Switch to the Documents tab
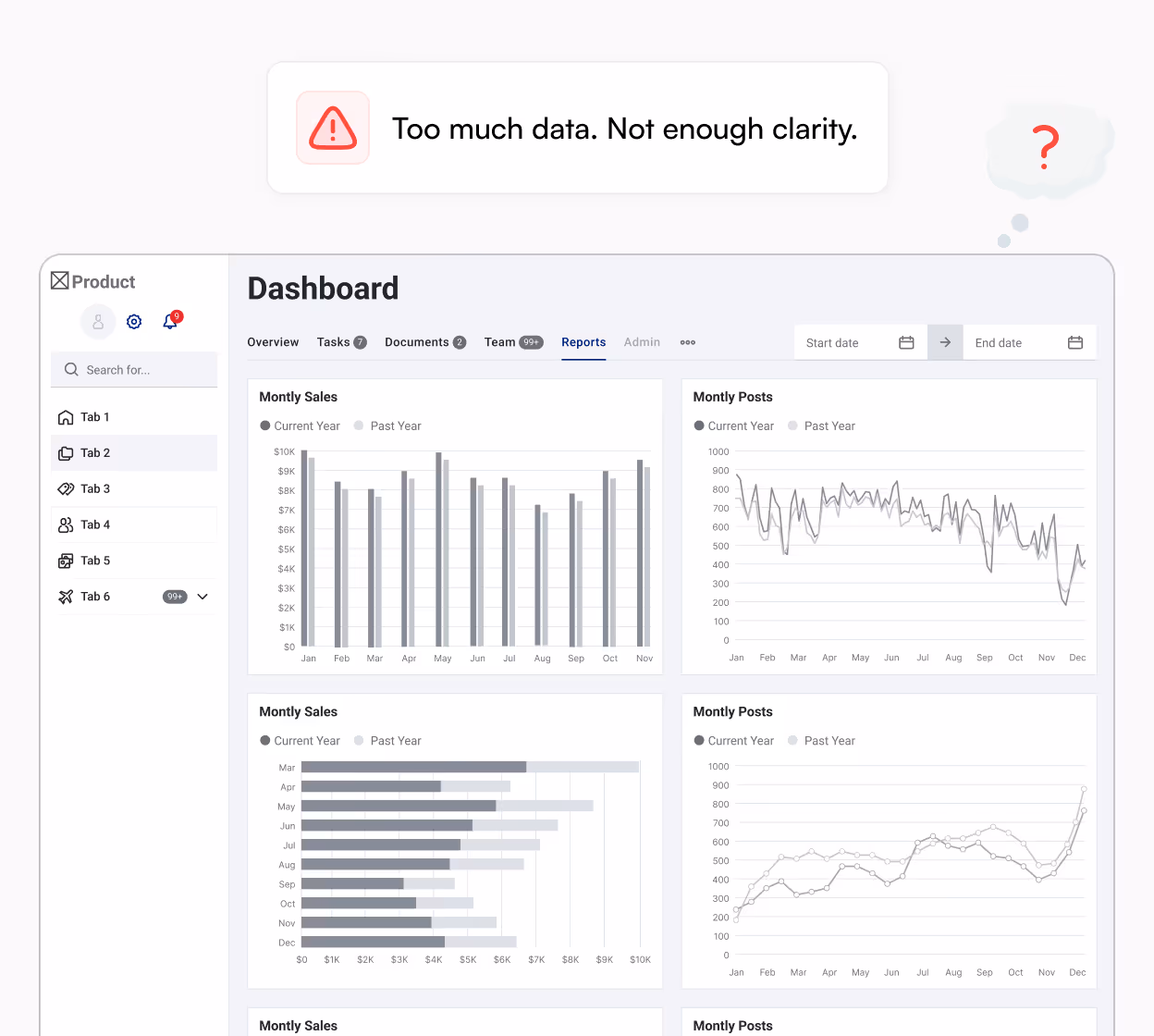 [x=425, y=342]
